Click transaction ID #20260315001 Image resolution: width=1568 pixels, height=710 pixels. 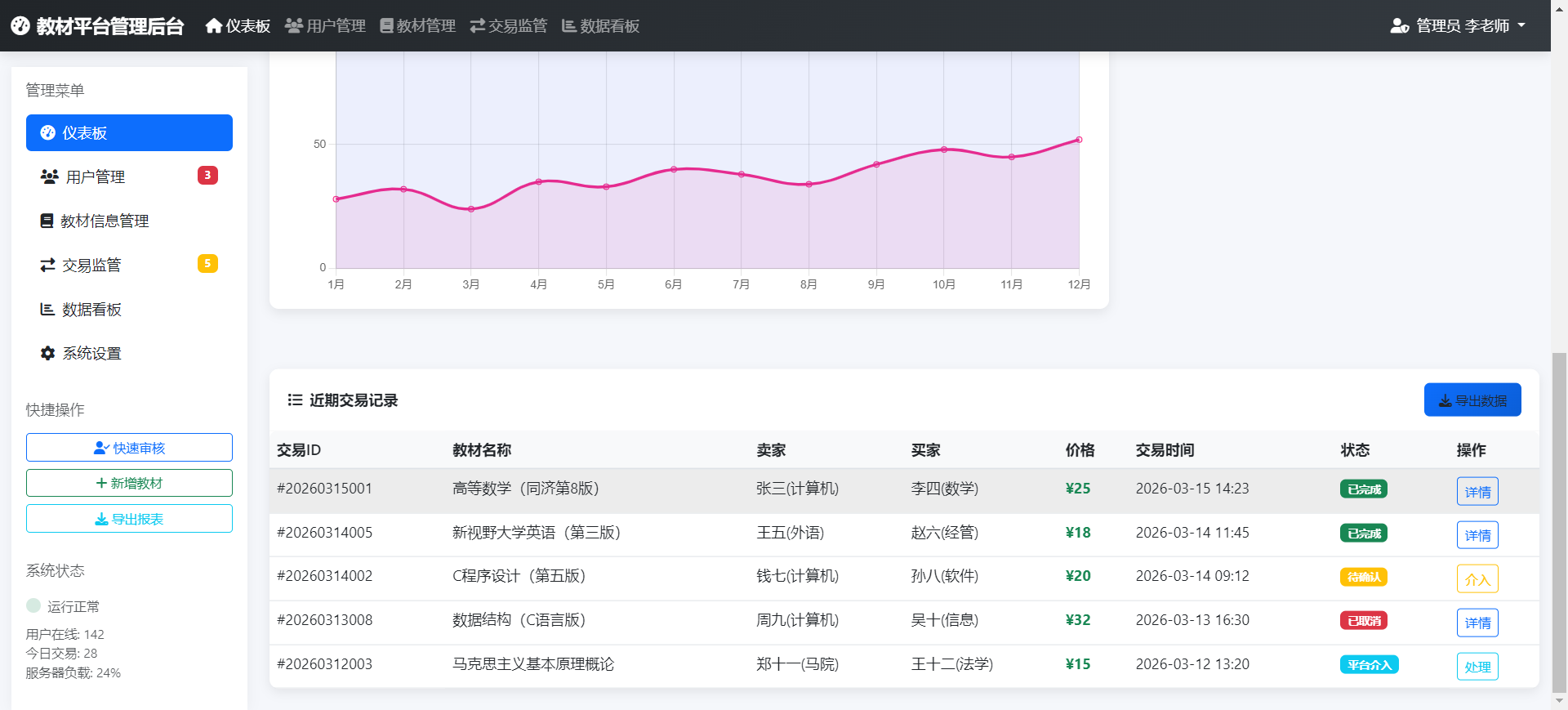pyautogui.click(x=324, y=489)
